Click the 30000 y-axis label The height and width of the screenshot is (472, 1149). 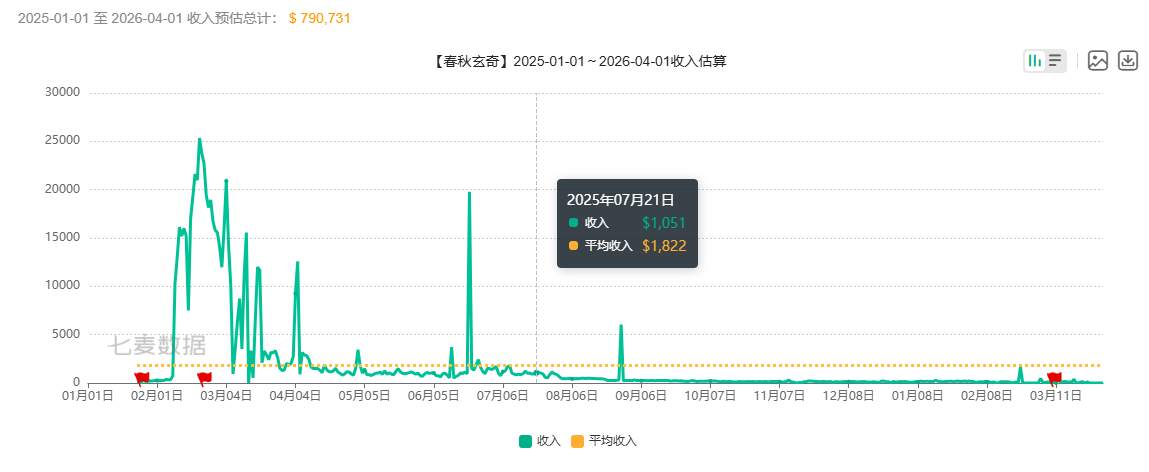tap(62, 92)
